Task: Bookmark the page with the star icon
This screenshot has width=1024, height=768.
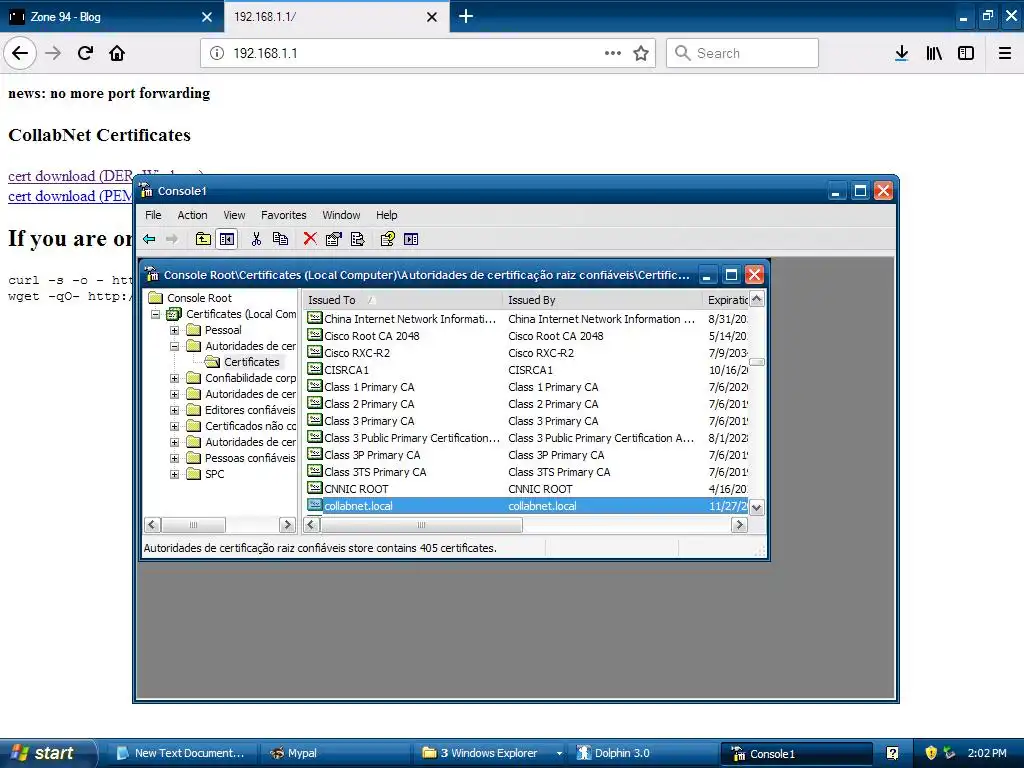Action: 641,53
